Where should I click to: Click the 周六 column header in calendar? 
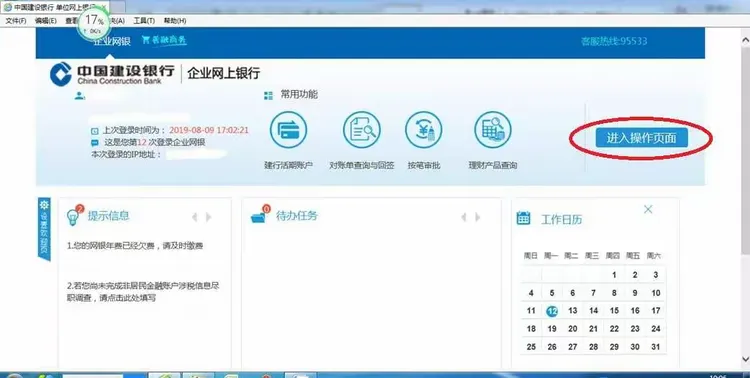click(654, 256)
